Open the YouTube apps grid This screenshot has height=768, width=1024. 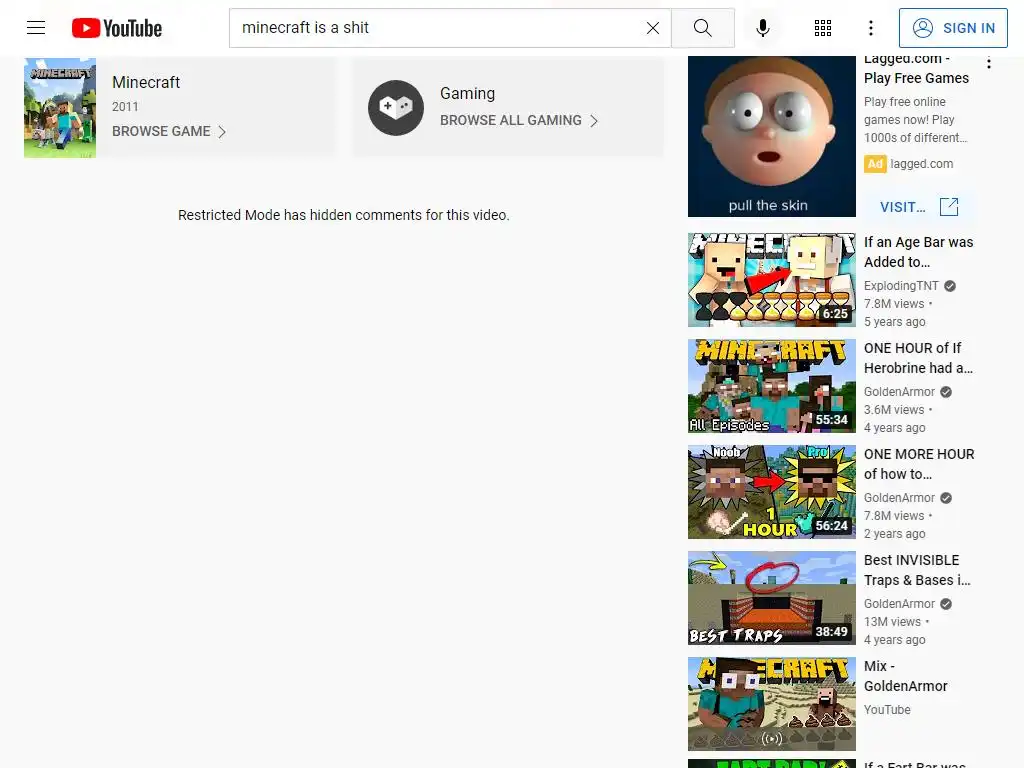tap(823, 28)
